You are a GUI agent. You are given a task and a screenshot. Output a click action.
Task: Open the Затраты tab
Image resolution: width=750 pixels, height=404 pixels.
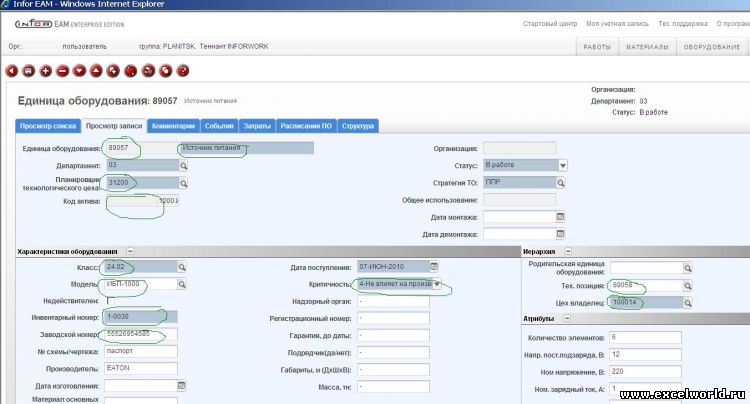tap(257, 126)
